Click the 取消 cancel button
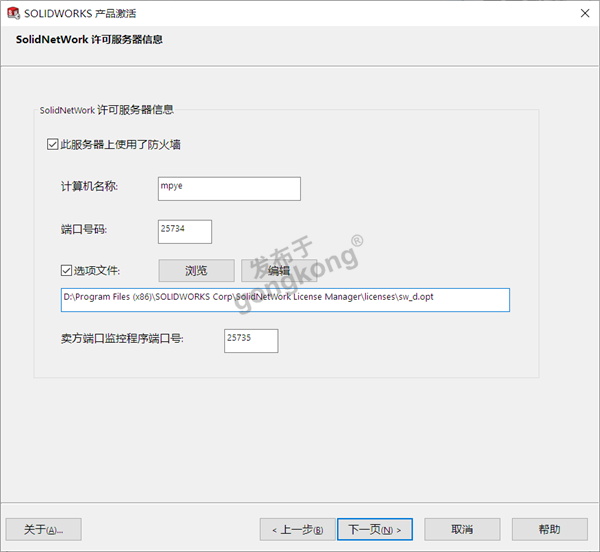This screenshot has width=600, height=552. pyautogui.click(x=462, y=529)
